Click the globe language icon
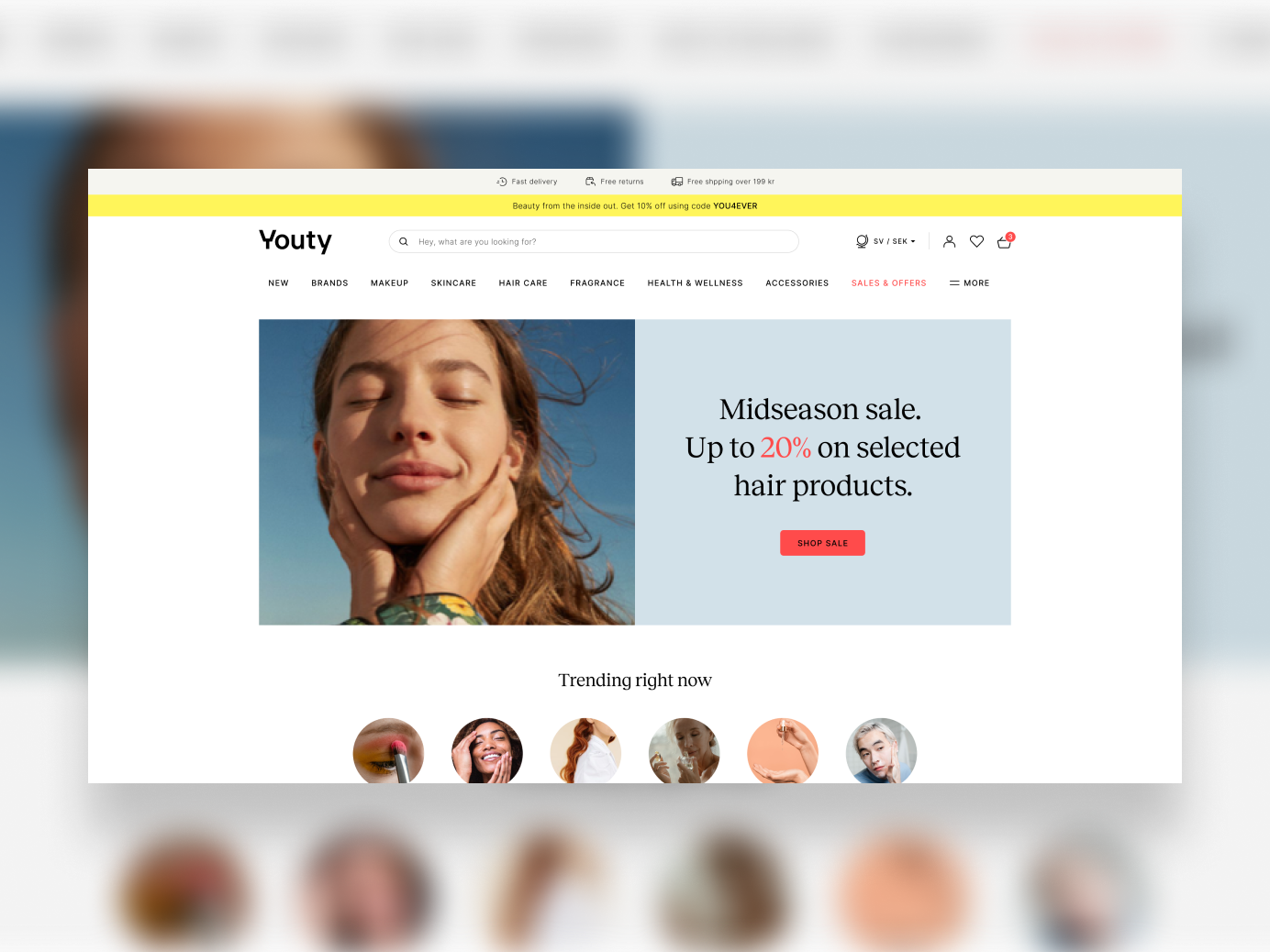This screenshot has height=952, width=1270. [x=862, y=241]
